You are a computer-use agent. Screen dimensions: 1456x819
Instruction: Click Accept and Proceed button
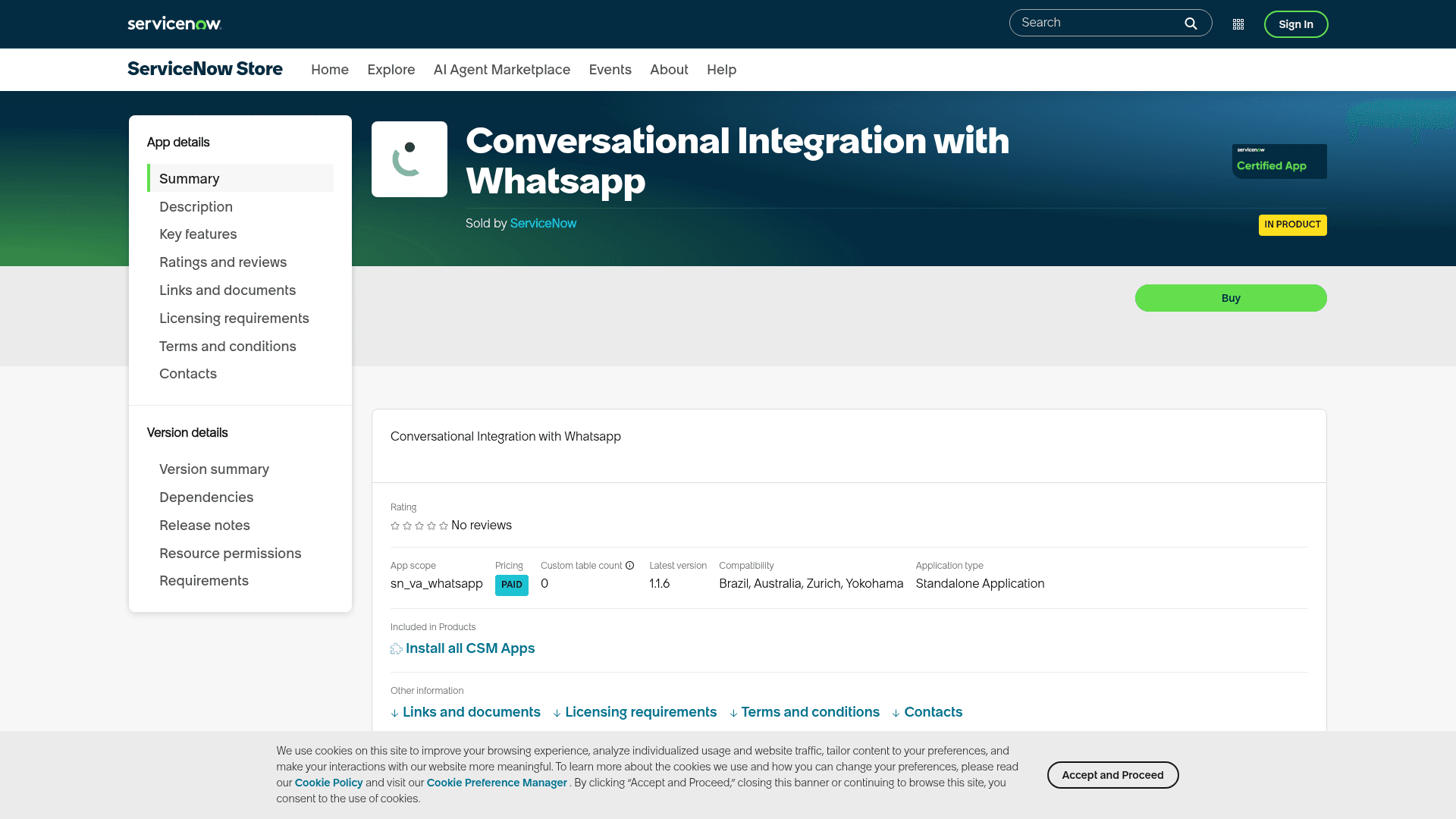point(1112,775)
